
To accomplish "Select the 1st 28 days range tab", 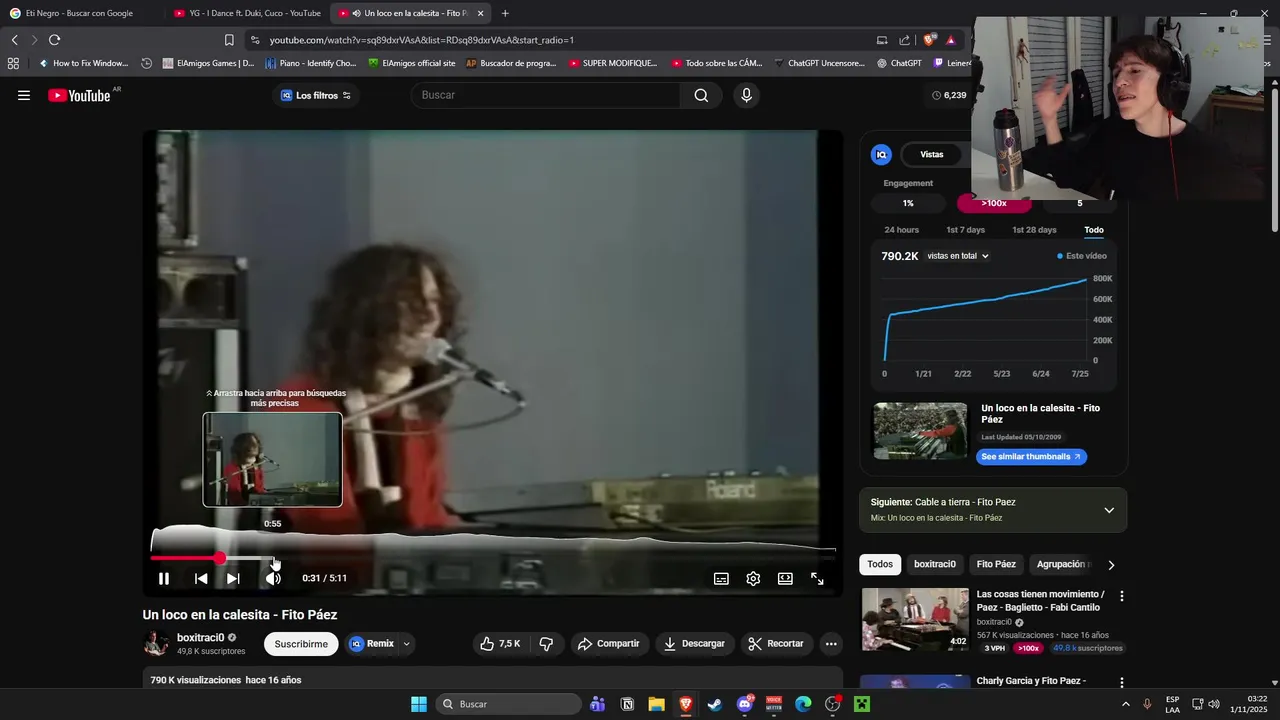I will [1034, 230].
